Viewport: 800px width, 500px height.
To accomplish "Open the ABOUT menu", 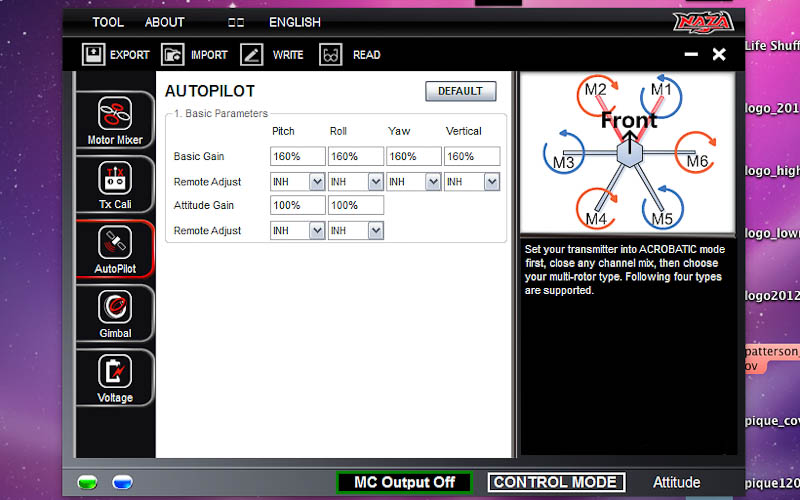I will click(x=164, y=22).
